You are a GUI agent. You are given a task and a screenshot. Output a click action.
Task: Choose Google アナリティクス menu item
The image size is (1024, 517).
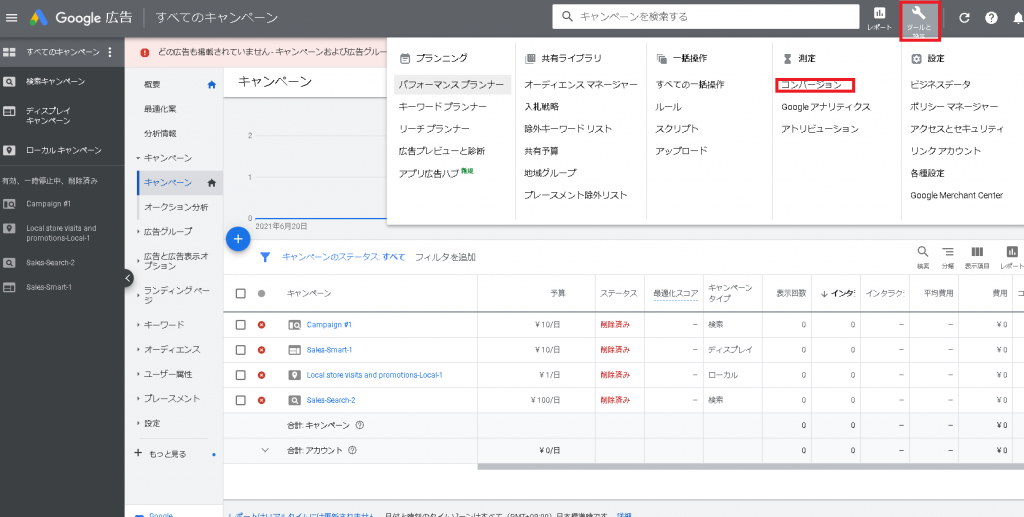(x=825, y=106)
